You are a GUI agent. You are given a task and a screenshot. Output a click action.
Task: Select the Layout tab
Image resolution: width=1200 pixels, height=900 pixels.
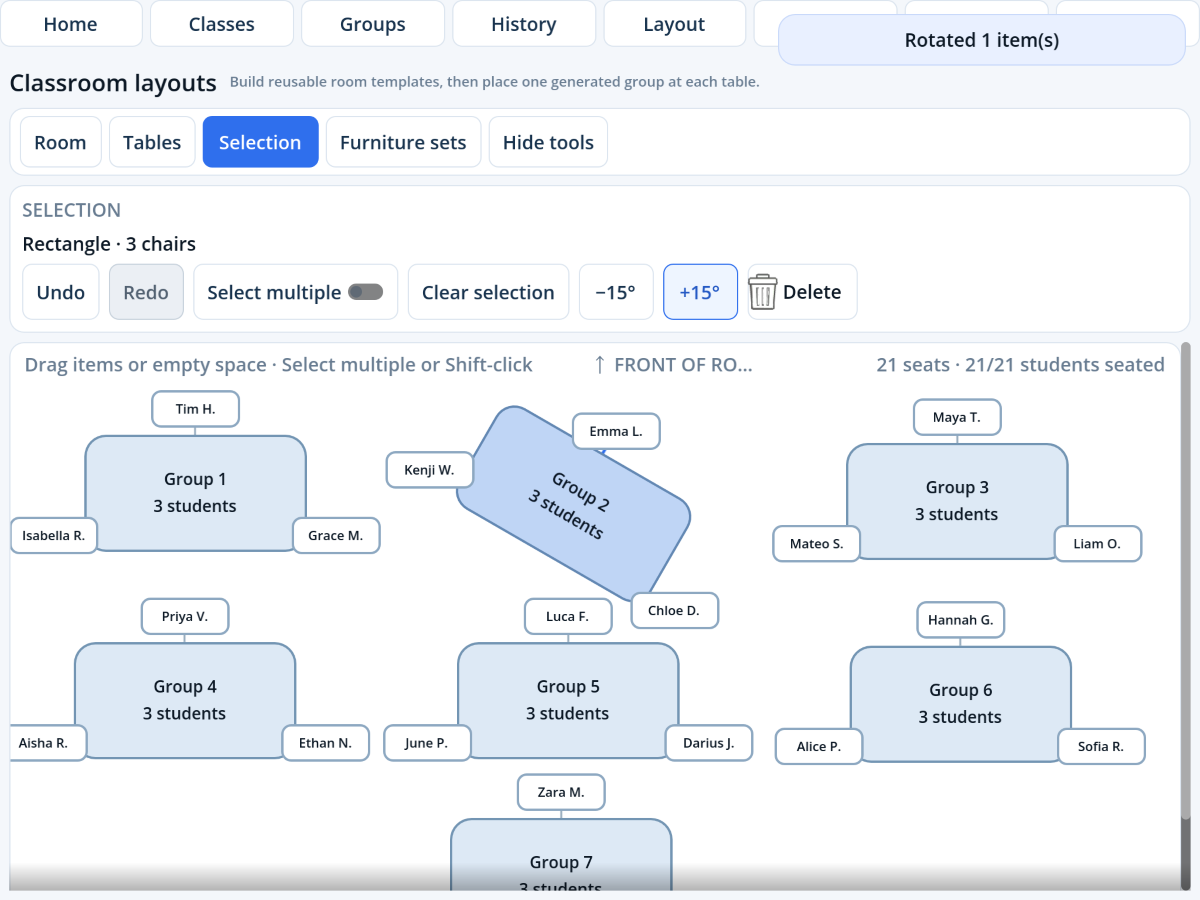point(675,24)
